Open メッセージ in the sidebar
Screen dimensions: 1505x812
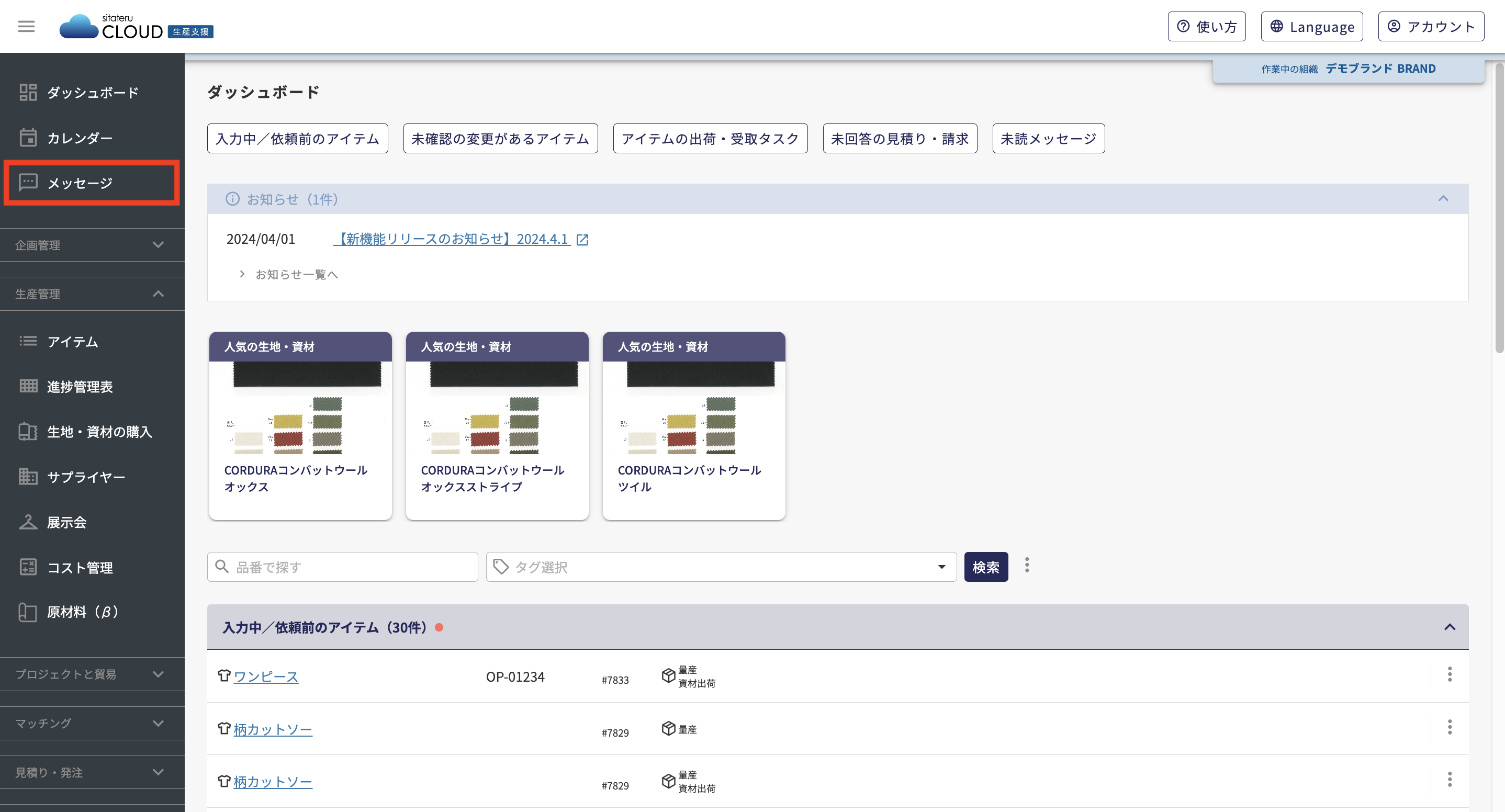[92, 183]
